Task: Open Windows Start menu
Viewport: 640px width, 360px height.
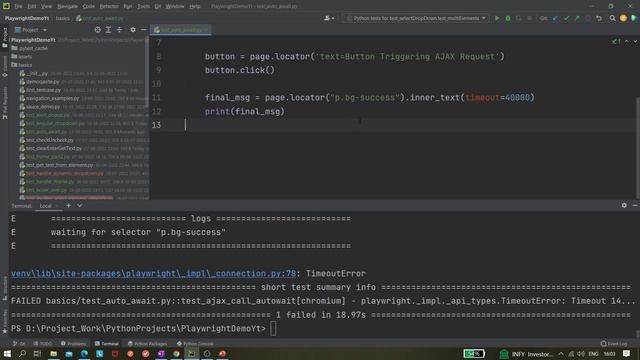Action: click(x=7, y=354)
